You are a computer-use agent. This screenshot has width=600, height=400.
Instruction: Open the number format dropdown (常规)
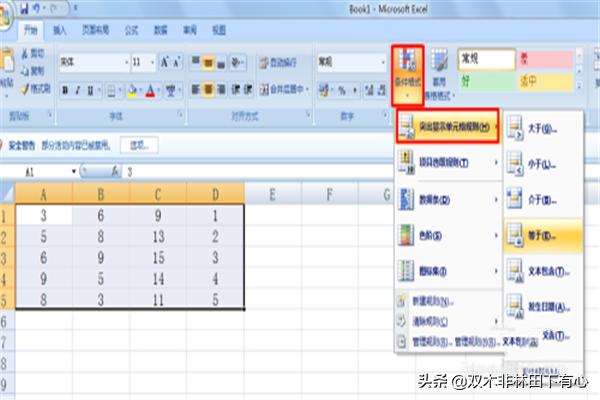381,62
